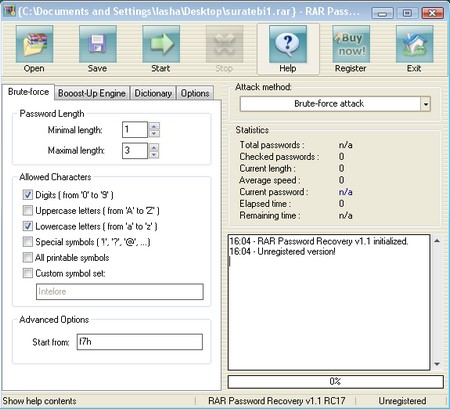The image size is (450, 409).
Task: Click the 'Current password' n/a value
Action: (346, 192)
